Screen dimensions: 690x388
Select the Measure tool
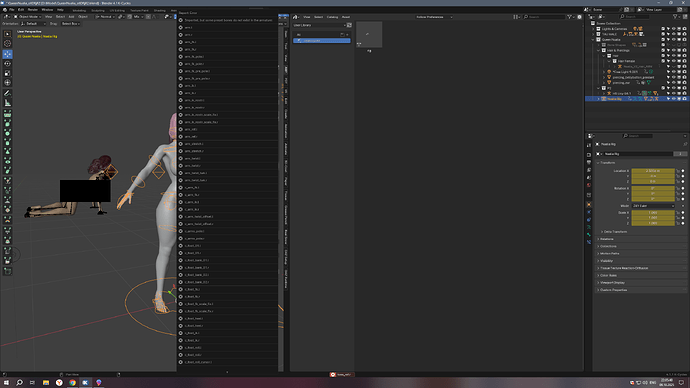click(x=7, y=103)
